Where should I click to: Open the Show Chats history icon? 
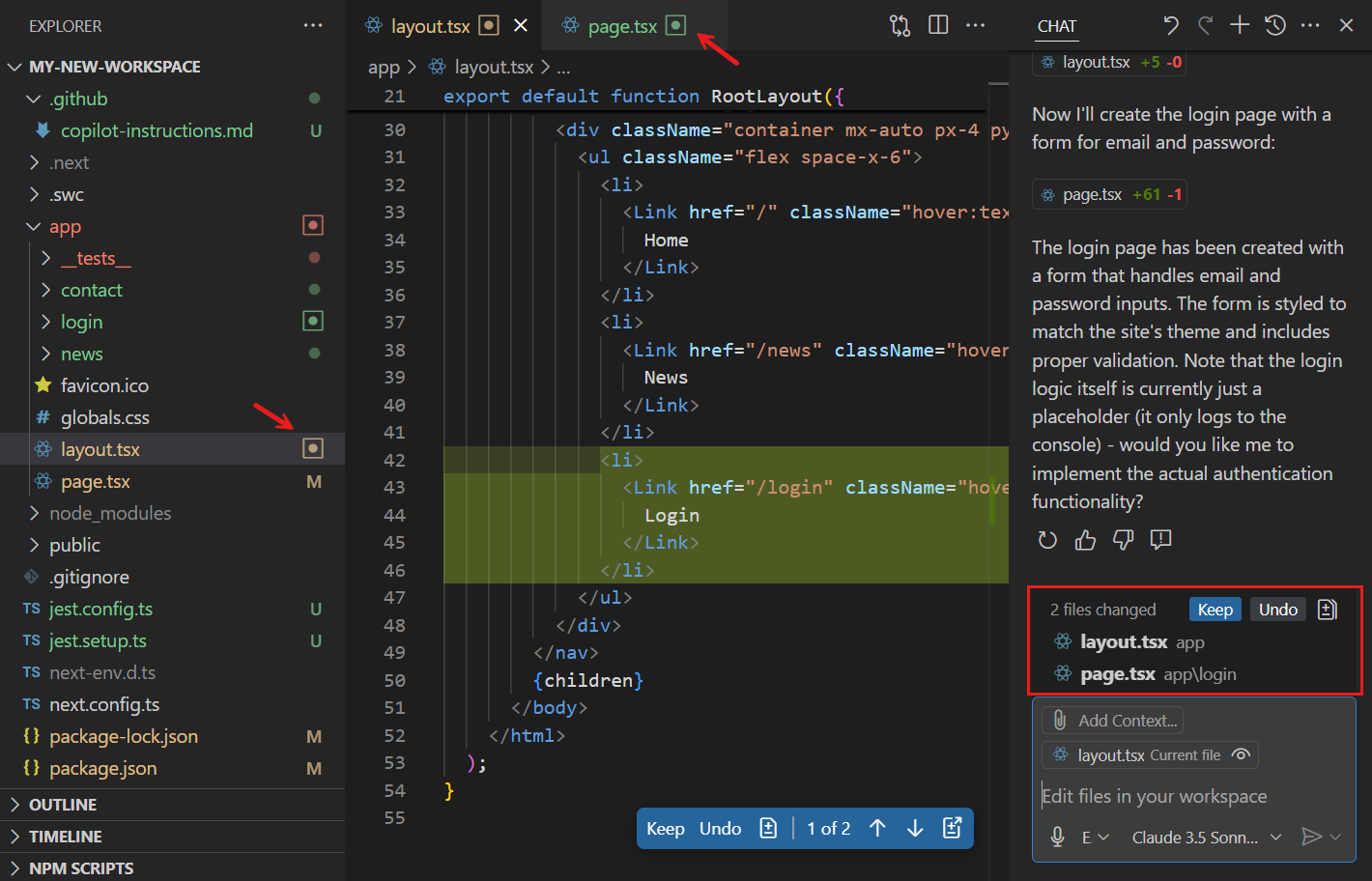coord(1275,25)
